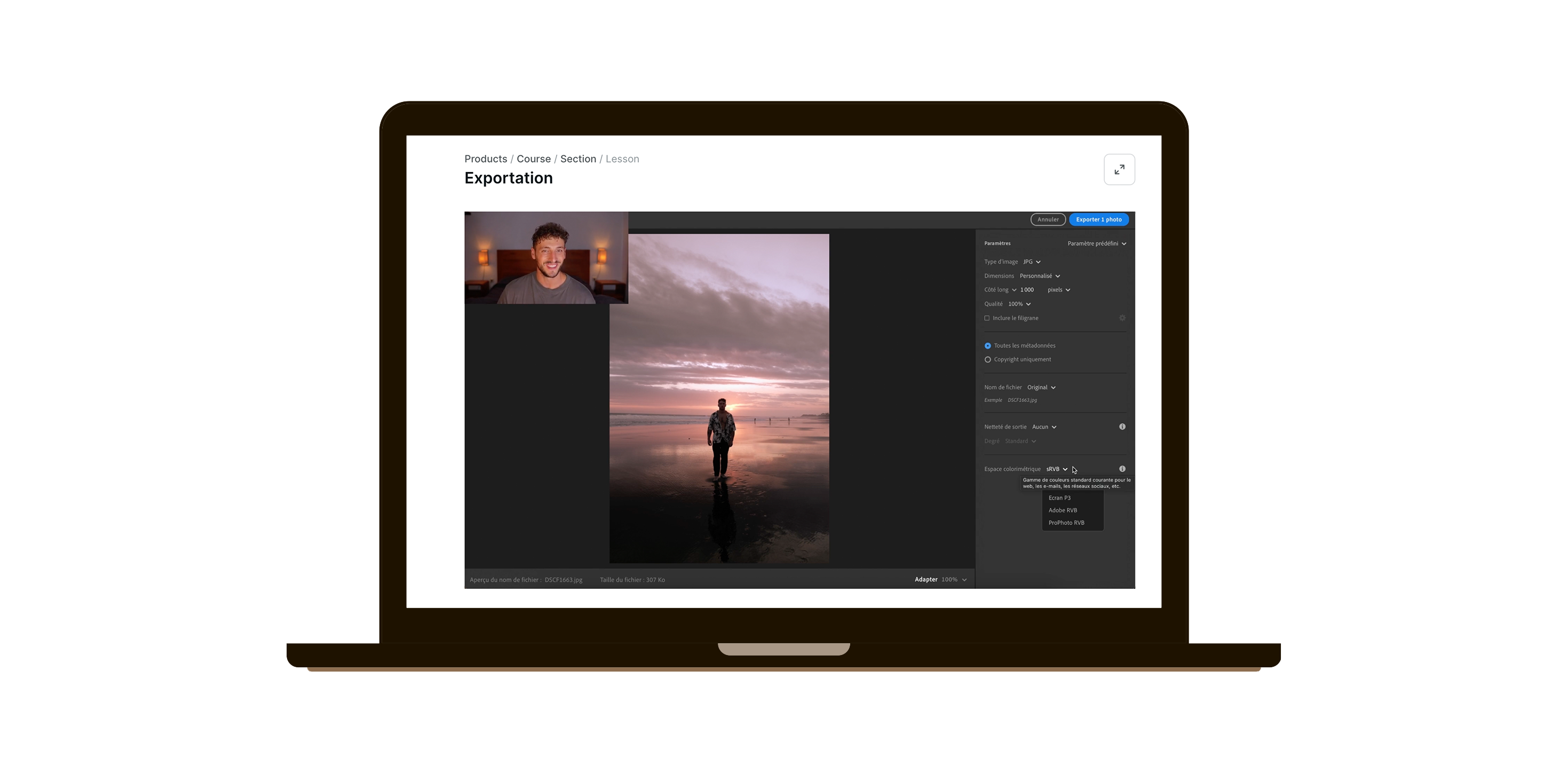Screen dimensions: 1568x773
Task: Choose ProPhoto RVB menu option
Action: click(x=1066, y=523)
